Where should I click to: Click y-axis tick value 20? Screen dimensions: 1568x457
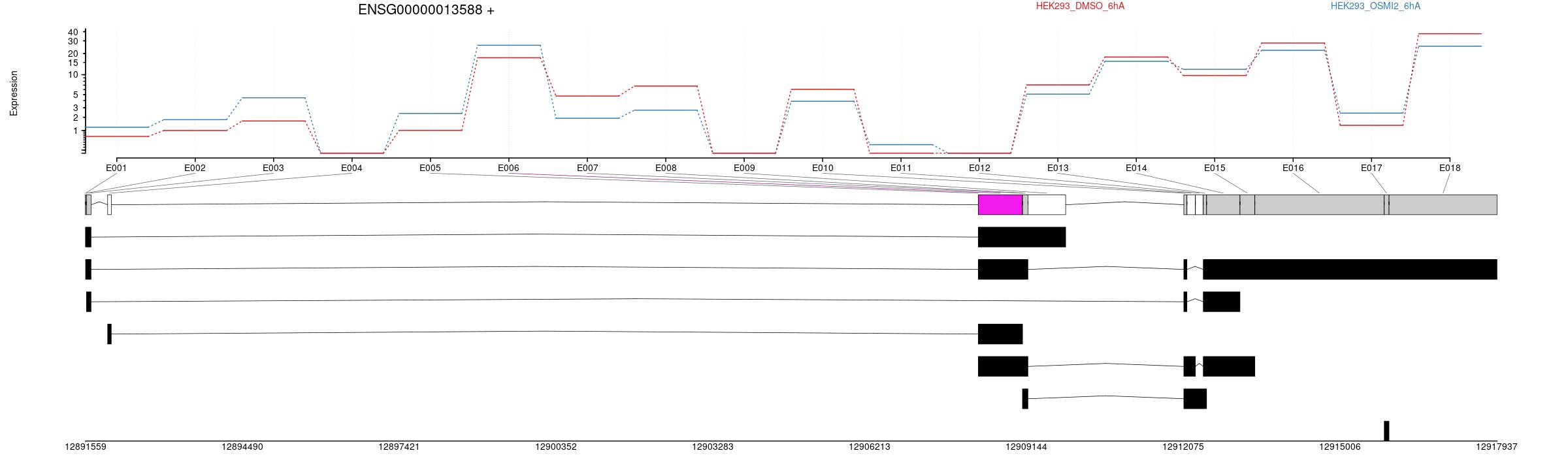[x=73, y=54]
